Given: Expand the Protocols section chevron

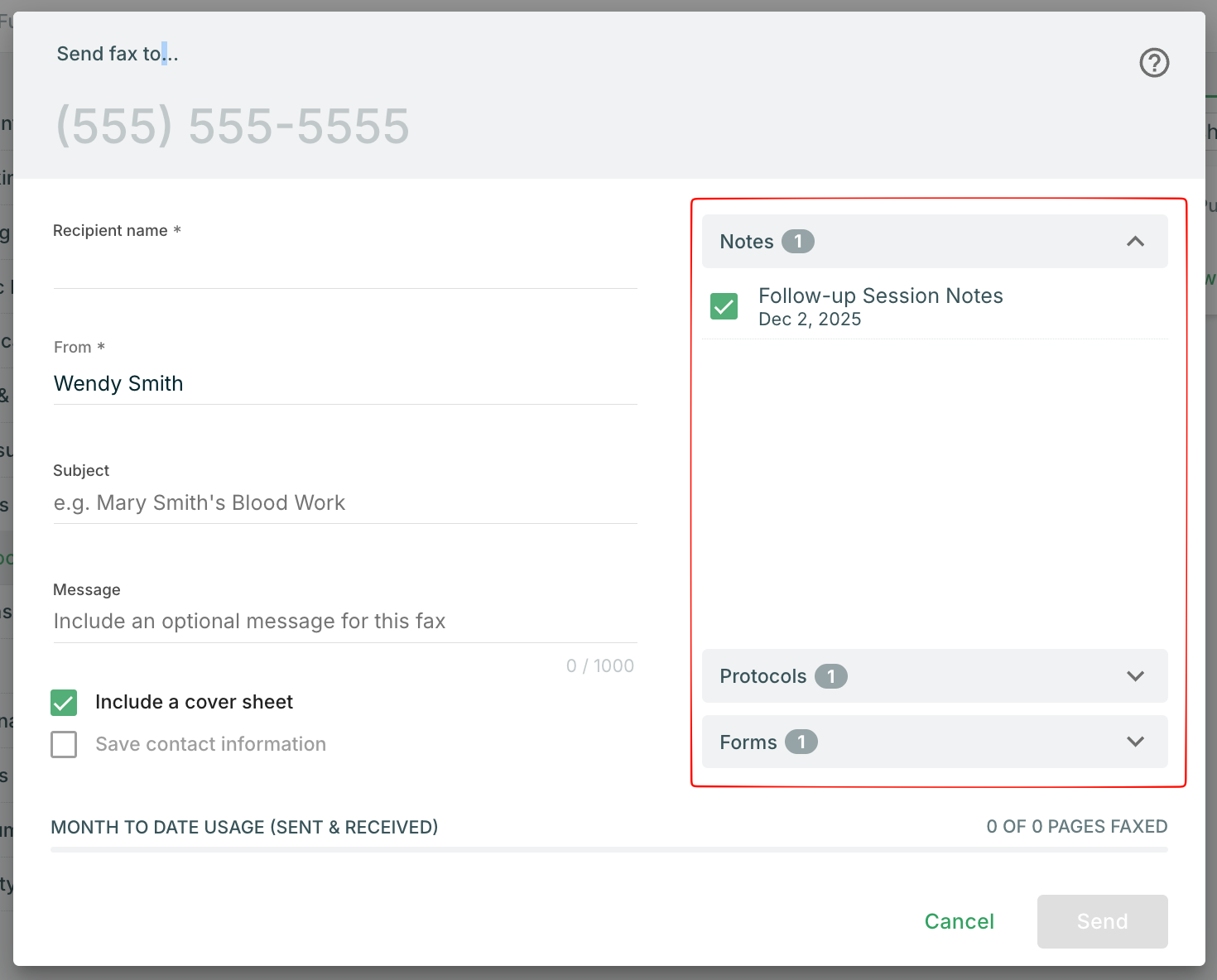Looking at the screenshot, I should (1135, 676).
